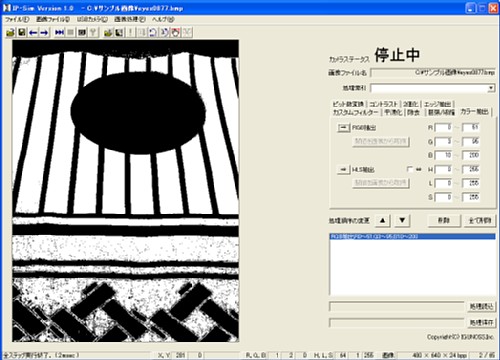Open the ヘルプ menu
Screen dimensions: 500x360
pyautogui.click(x=163, y=19)
